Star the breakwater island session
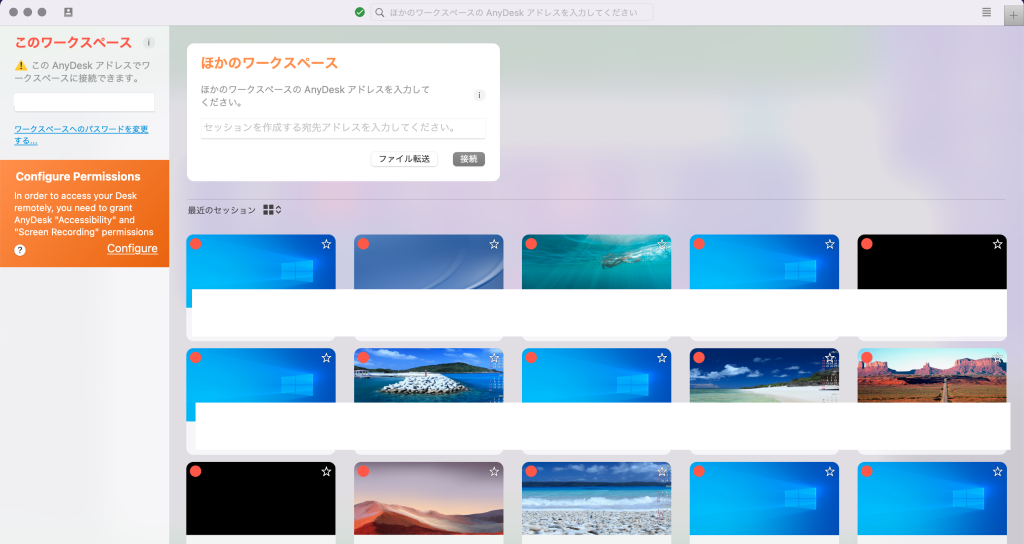The image size is (1024, 544). [x=494, y=358]
